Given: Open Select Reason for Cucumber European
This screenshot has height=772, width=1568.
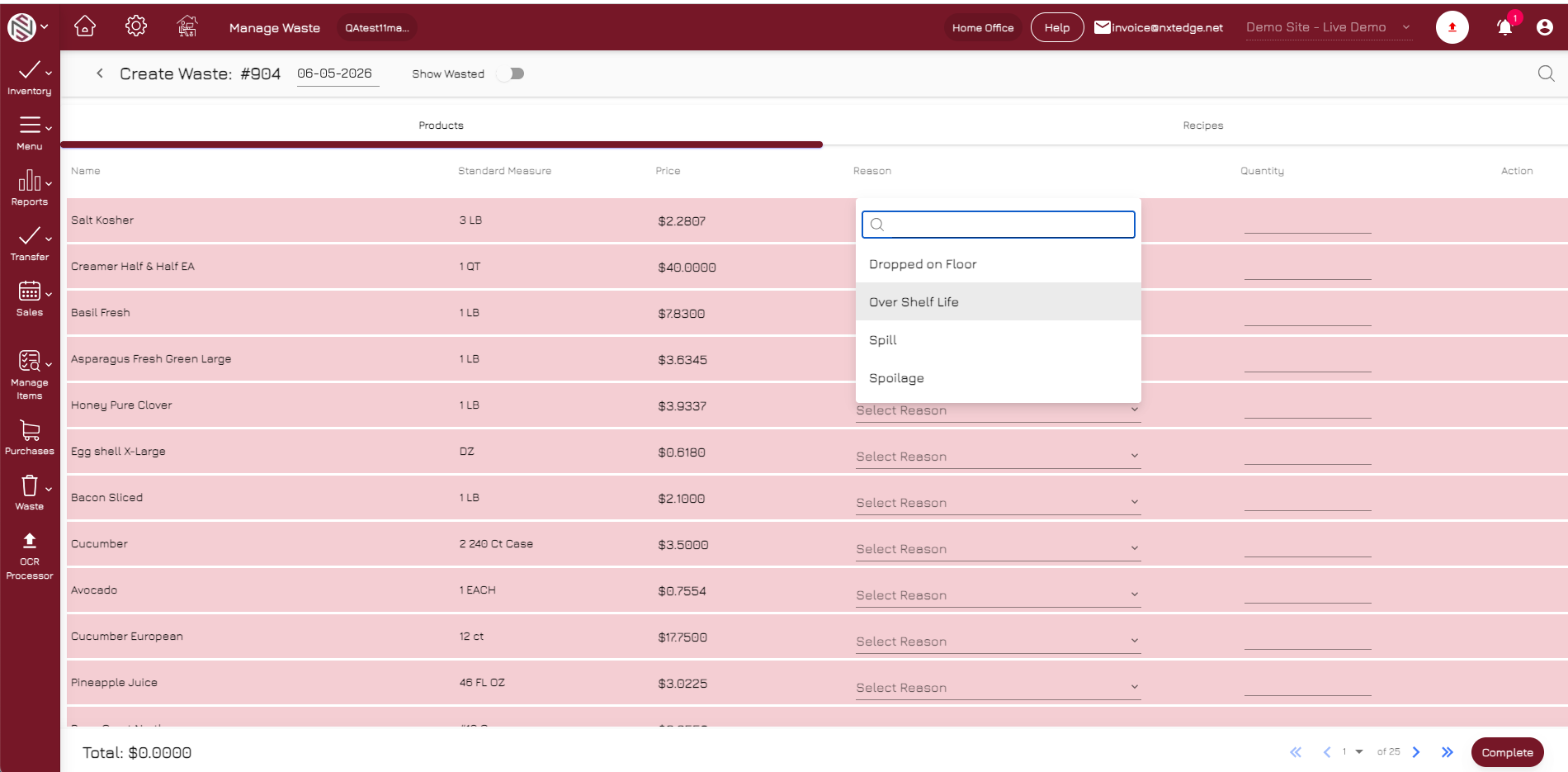Looking at the screenshot, I should coord(998,641).
